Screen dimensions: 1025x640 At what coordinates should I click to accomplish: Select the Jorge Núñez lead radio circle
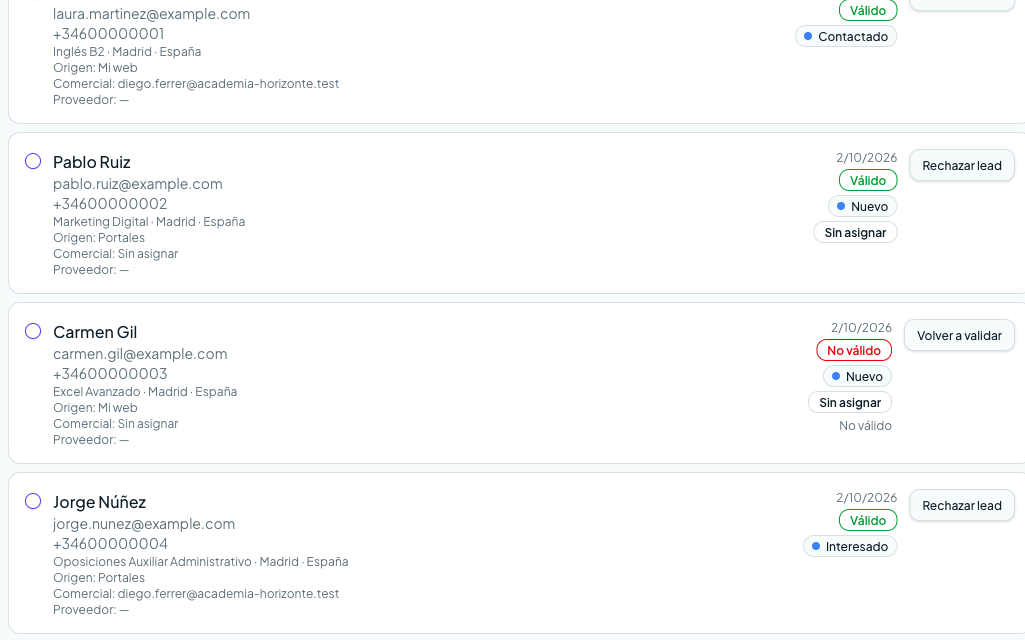33,501
